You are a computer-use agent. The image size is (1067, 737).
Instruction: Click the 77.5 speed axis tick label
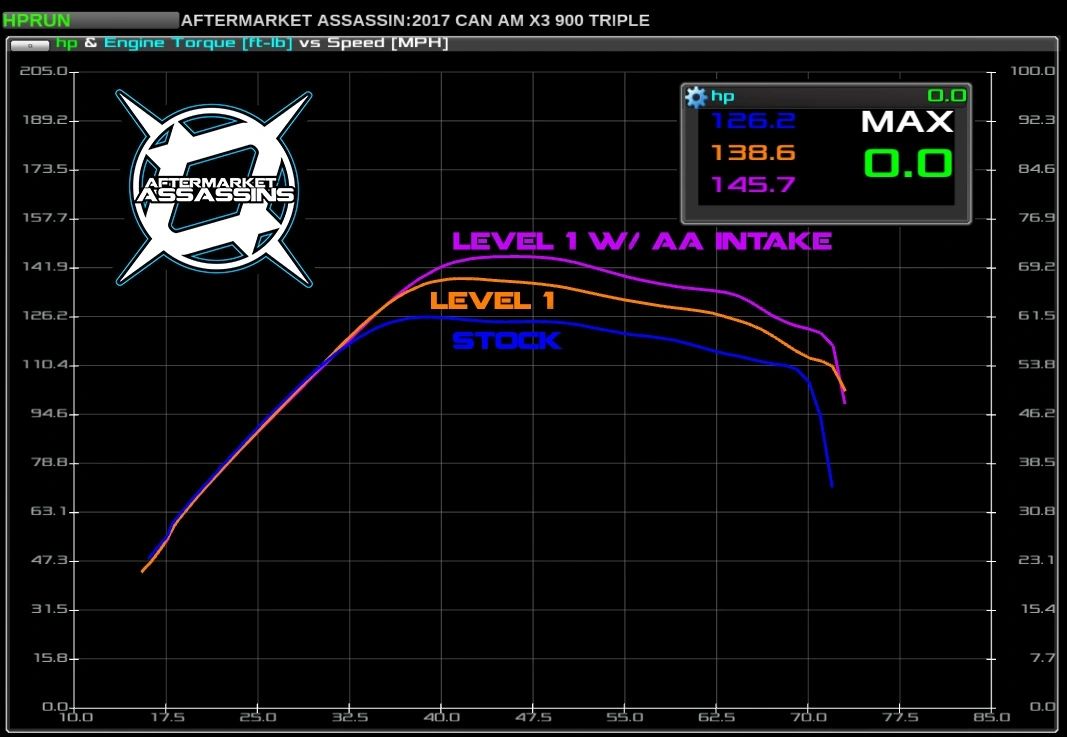coord(900,717)
